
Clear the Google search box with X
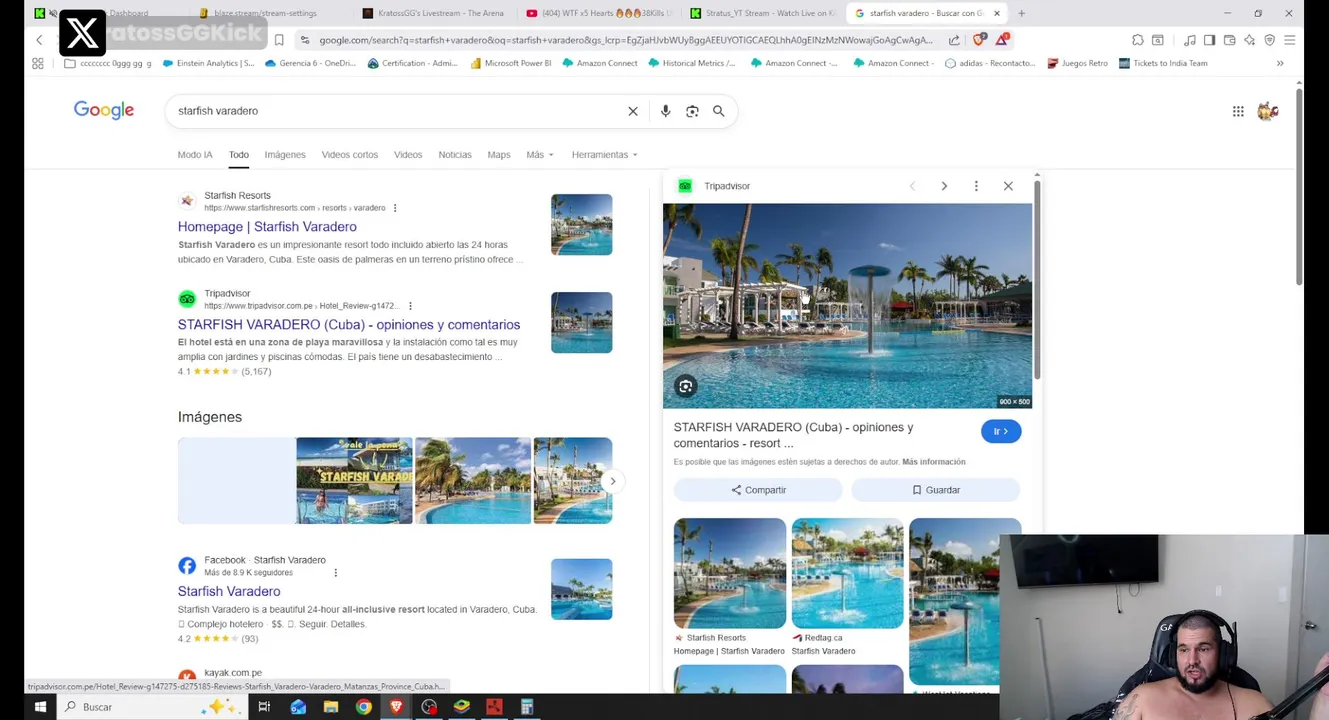(x=633, y=111)
